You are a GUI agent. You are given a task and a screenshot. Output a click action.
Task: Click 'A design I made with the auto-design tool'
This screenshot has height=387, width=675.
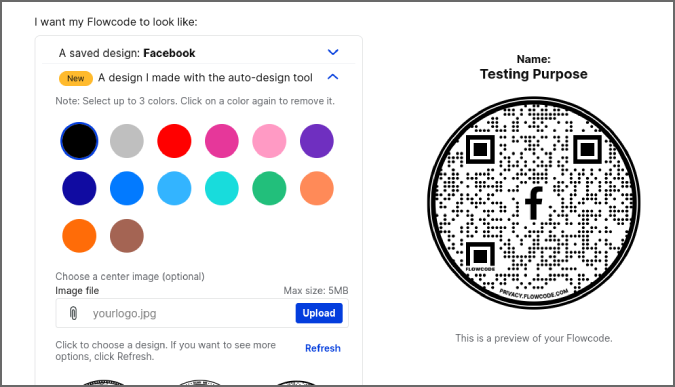pyautogui.click(x=205, y=77)
